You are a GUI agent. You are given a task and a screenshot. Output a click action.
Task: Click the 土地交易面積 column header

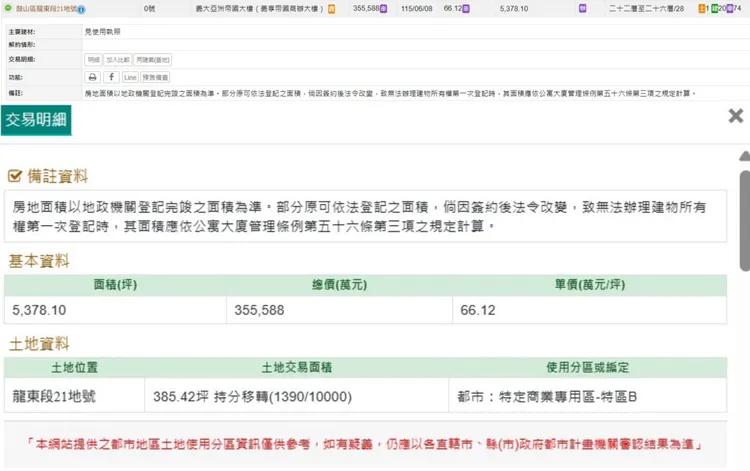(297, 368)
